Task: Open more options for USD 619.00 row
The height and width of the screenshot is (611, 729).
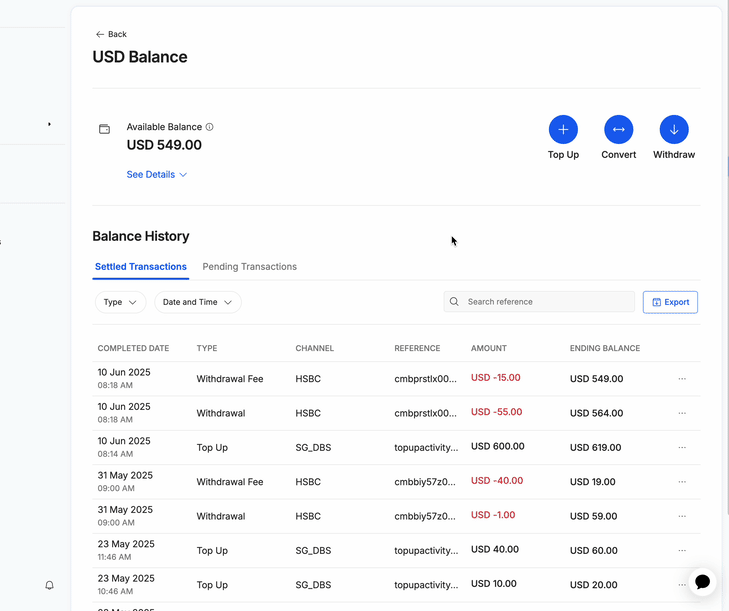Action: (x=682, y=447)
